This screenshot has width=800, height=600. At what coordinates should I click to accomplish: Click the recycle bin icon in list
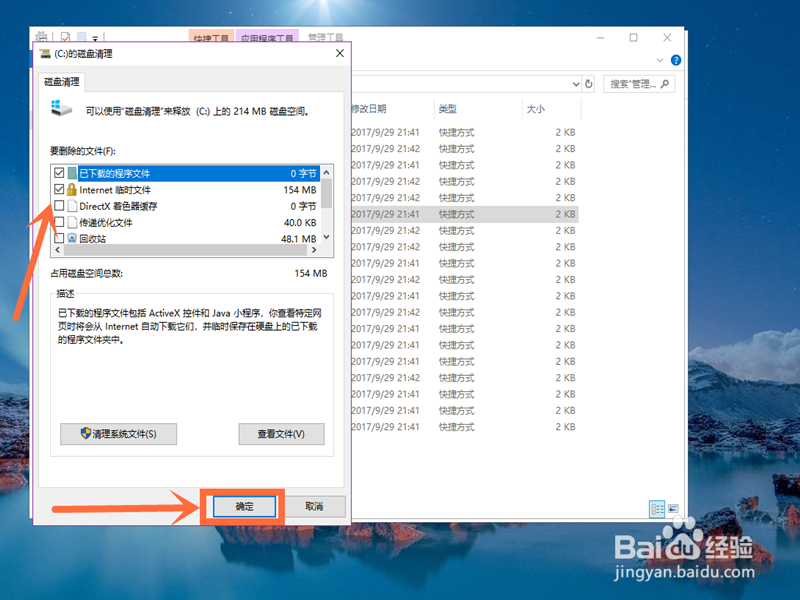point(72,238)
